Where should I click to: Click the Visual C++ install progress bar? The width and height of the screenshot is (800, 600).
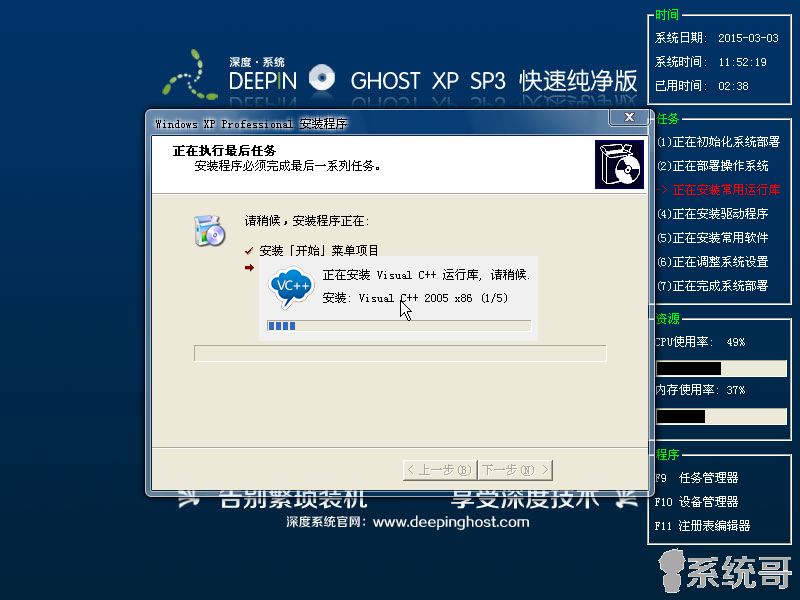coord(399,326)
